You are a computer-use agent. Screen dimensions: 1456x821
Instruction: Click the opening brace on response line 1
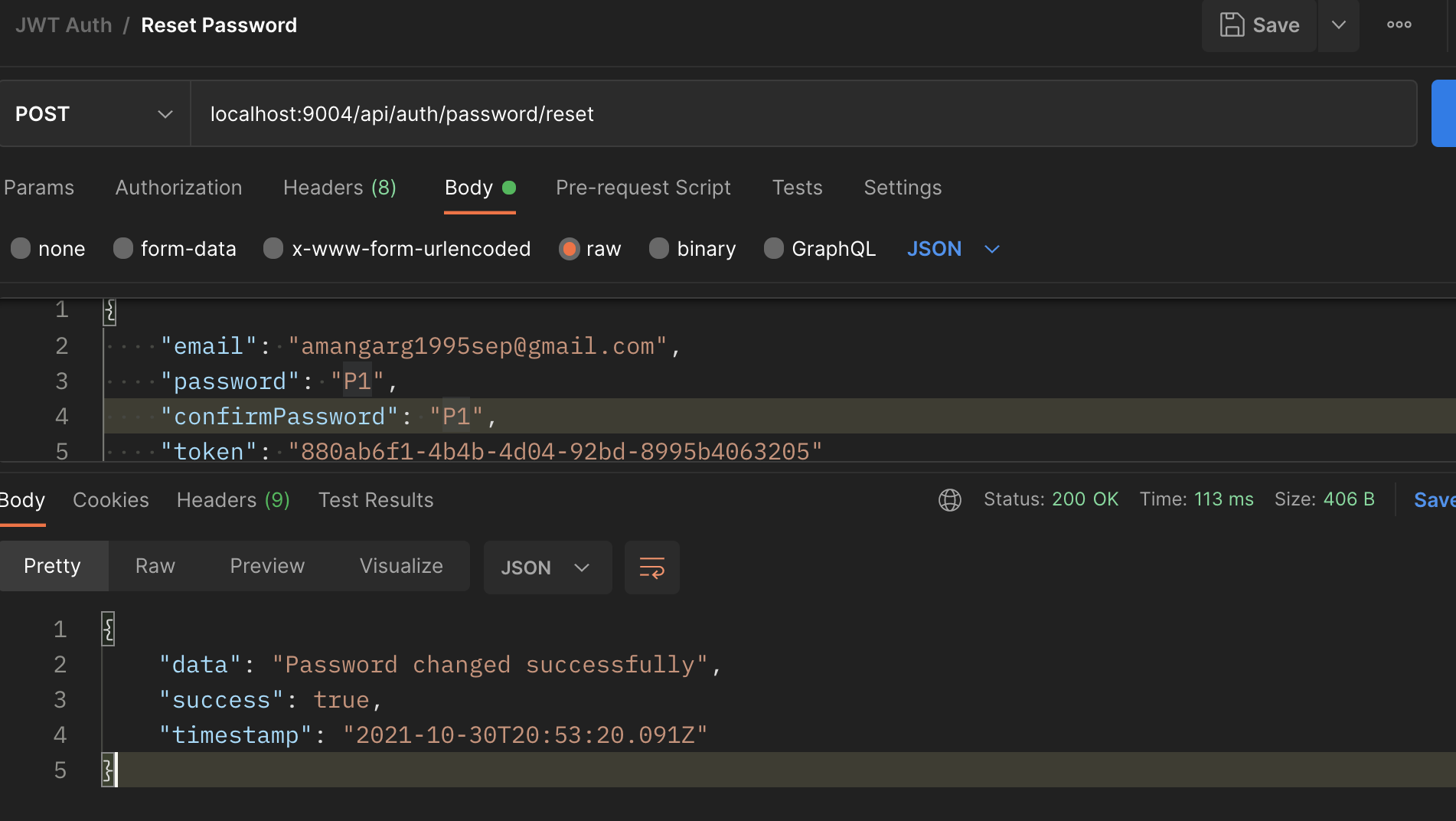tap(109, 630)
